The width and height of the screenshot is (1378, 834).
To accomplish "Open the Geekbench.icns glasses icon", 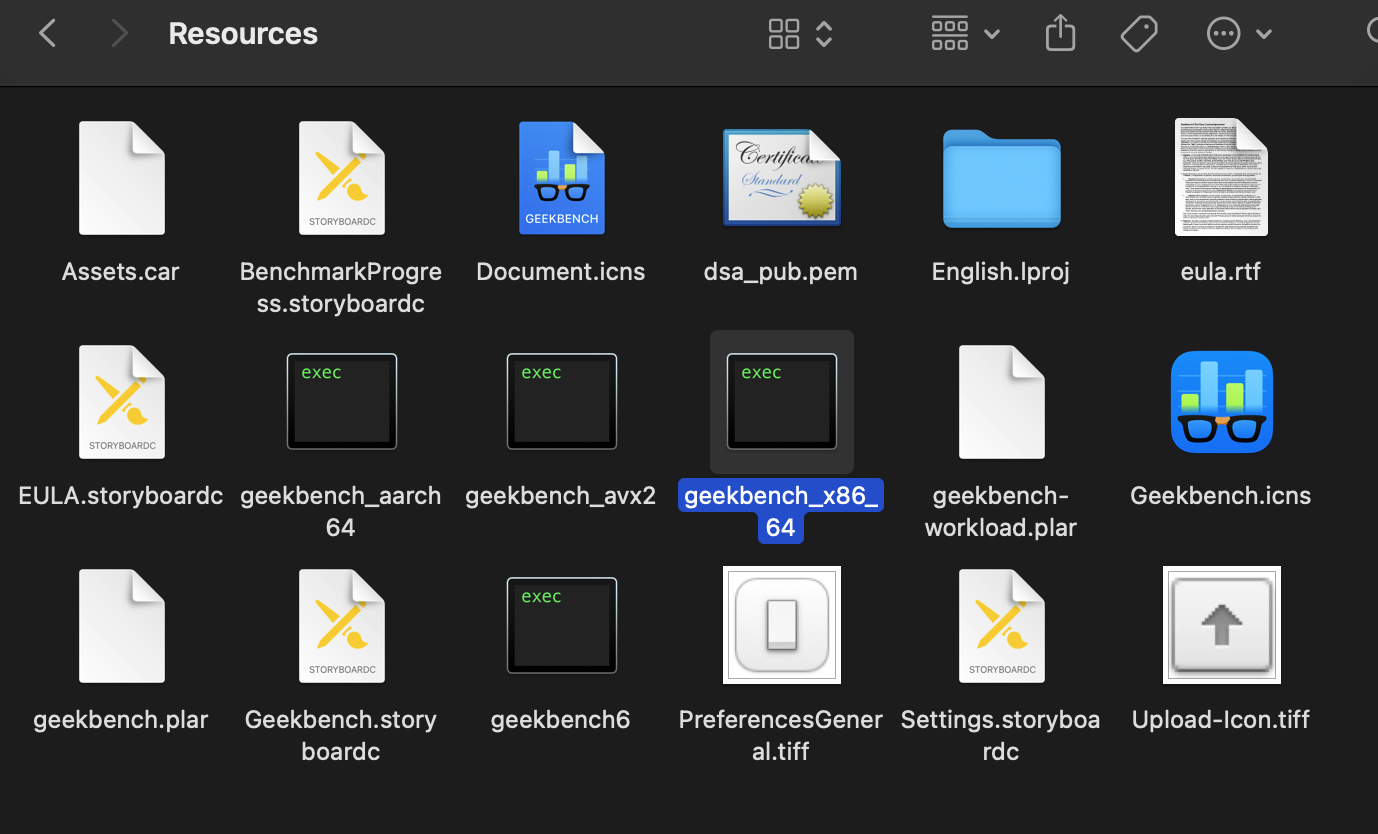I will [x=1221, y=402].
